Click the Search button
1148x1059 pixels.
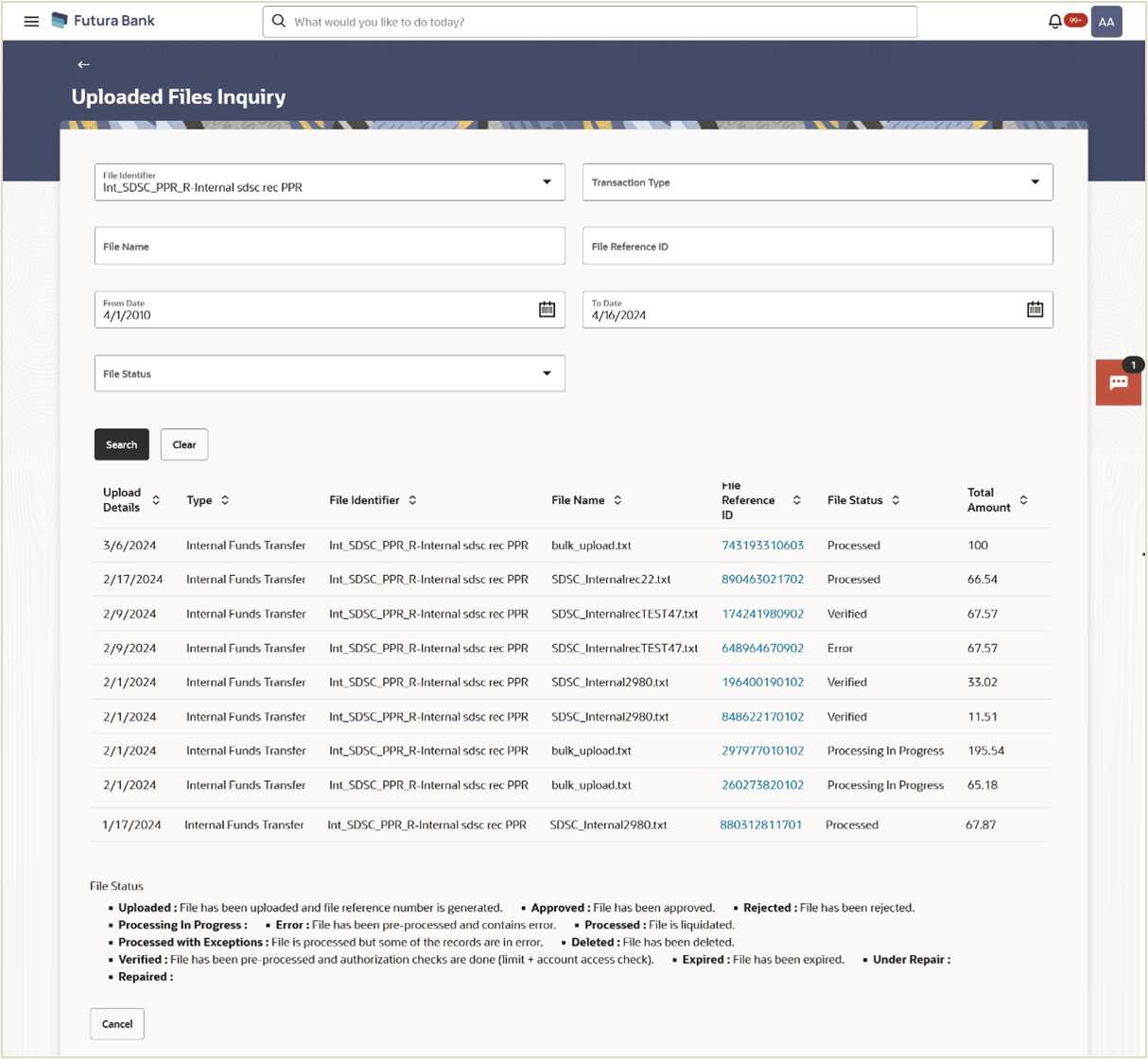[x=121, y=444]
